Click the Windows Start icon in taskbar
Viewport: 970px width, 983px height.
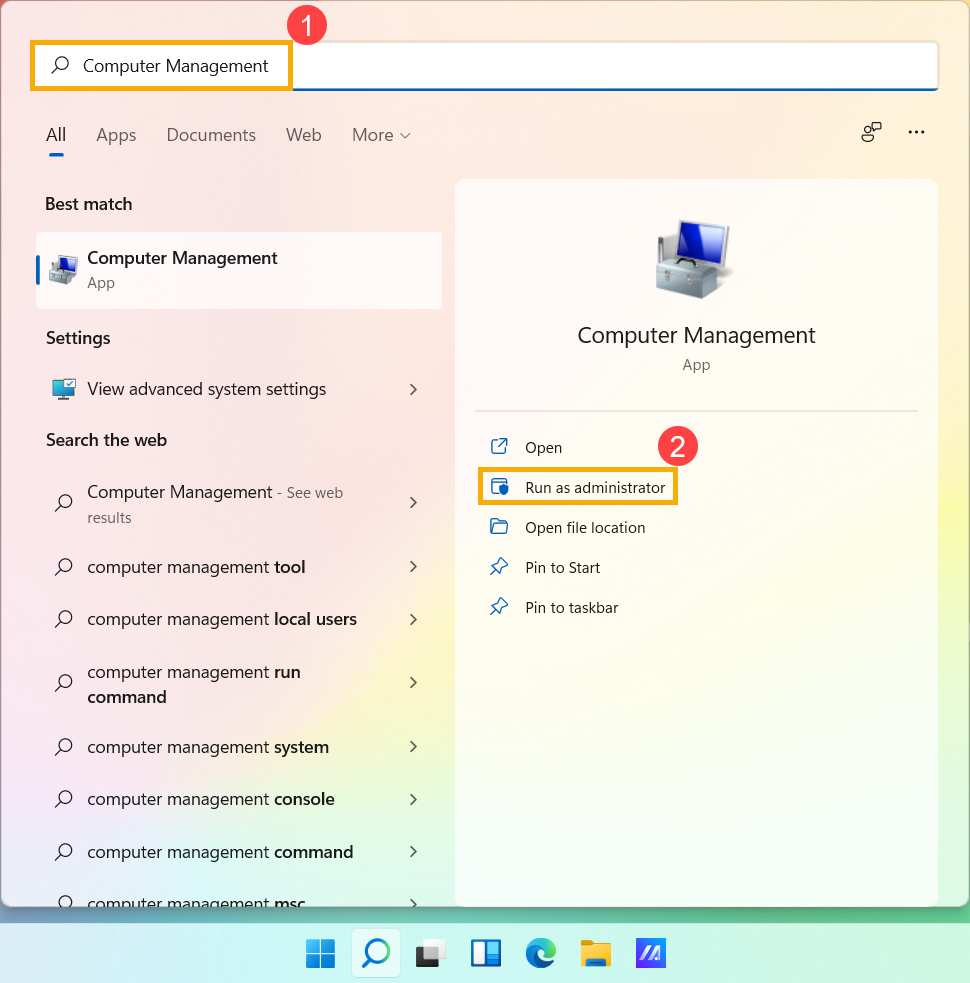(320, 954)
